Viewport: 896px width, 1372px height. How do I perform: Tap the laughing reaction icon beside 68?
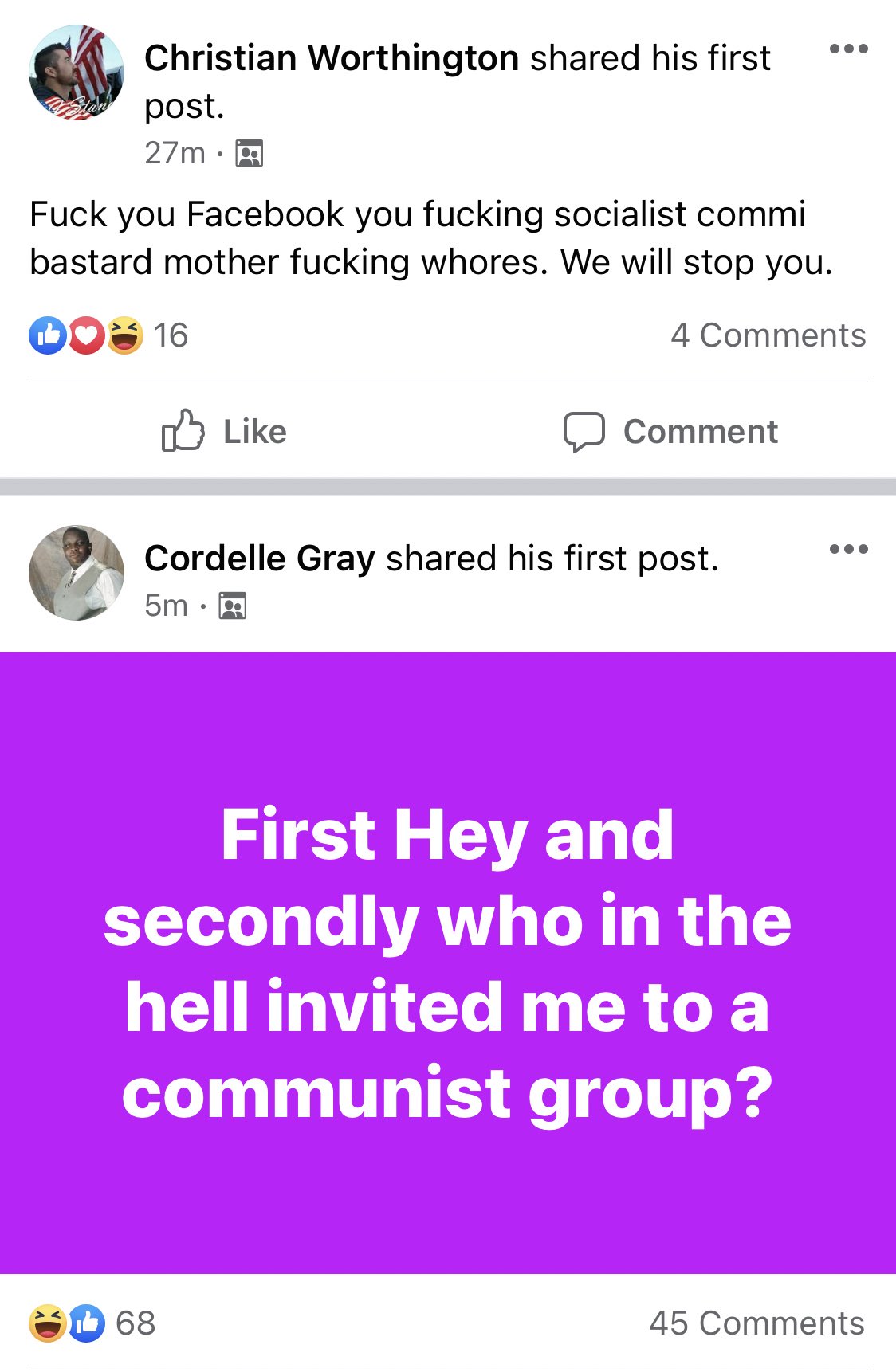(47, 1323)
